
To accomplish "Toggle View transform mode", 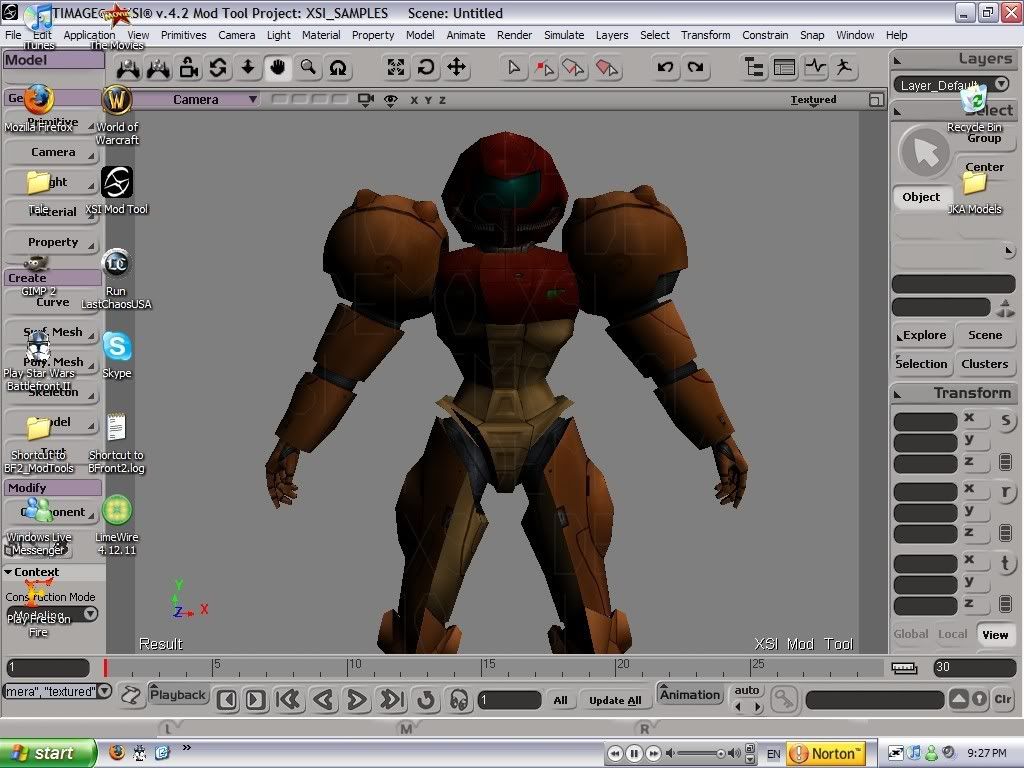I will click(995, 635).
